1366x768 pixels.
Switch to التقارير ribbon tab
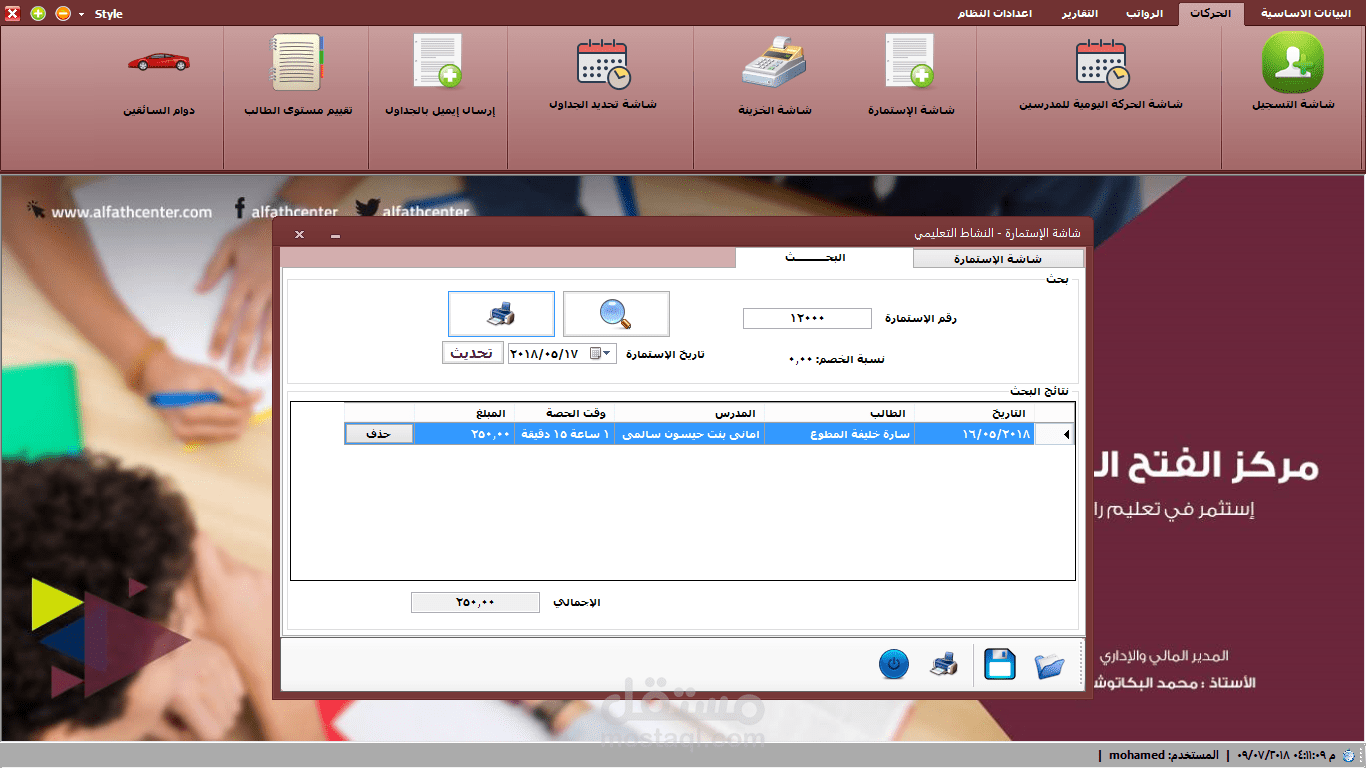click(x=1079, y=14)
